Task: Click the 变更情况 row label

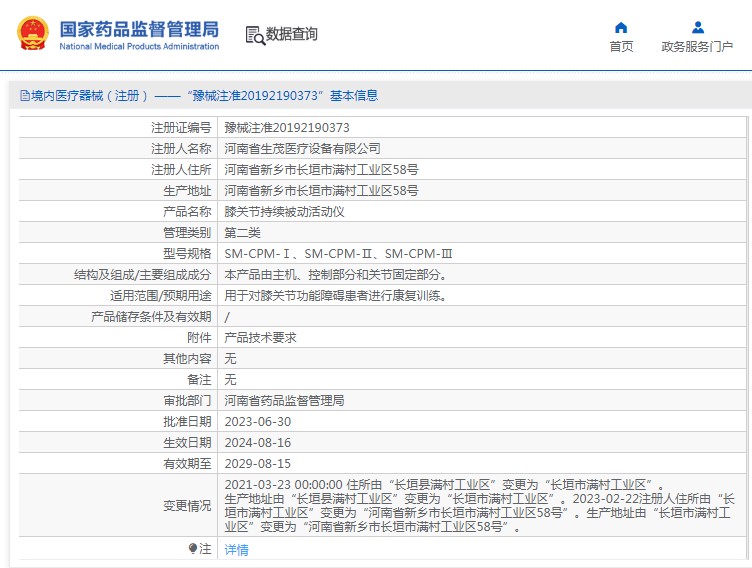Action: click(x=187, y=506)
